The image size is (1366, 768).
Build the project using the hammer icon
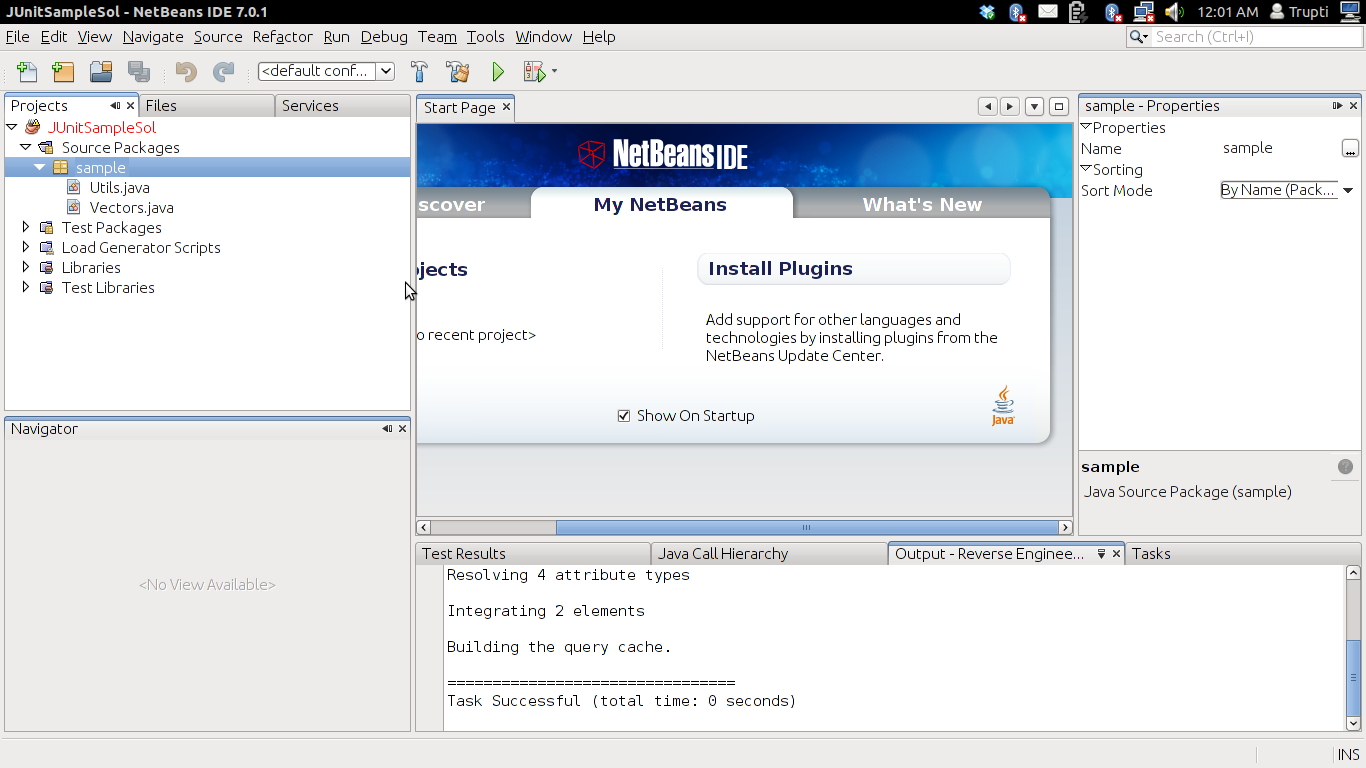click(x=418, y=71)
